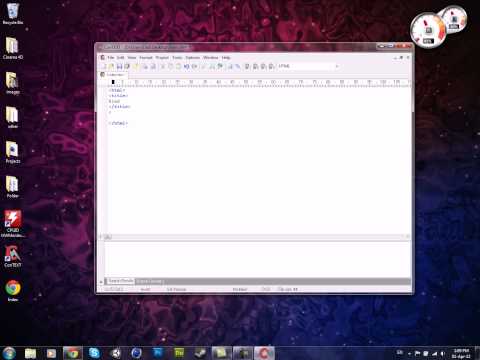The height and width of the screenshot is (360, 480).
Task: Select the Folder desktop icon
Action: 13,187
